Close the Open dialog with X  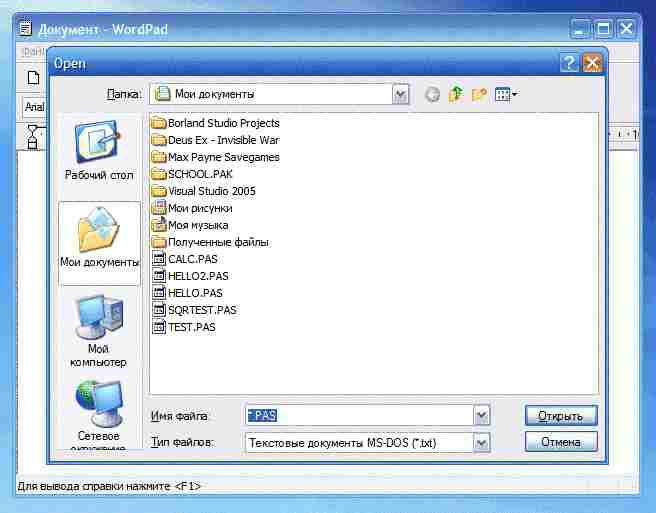(x=592, y=64)
